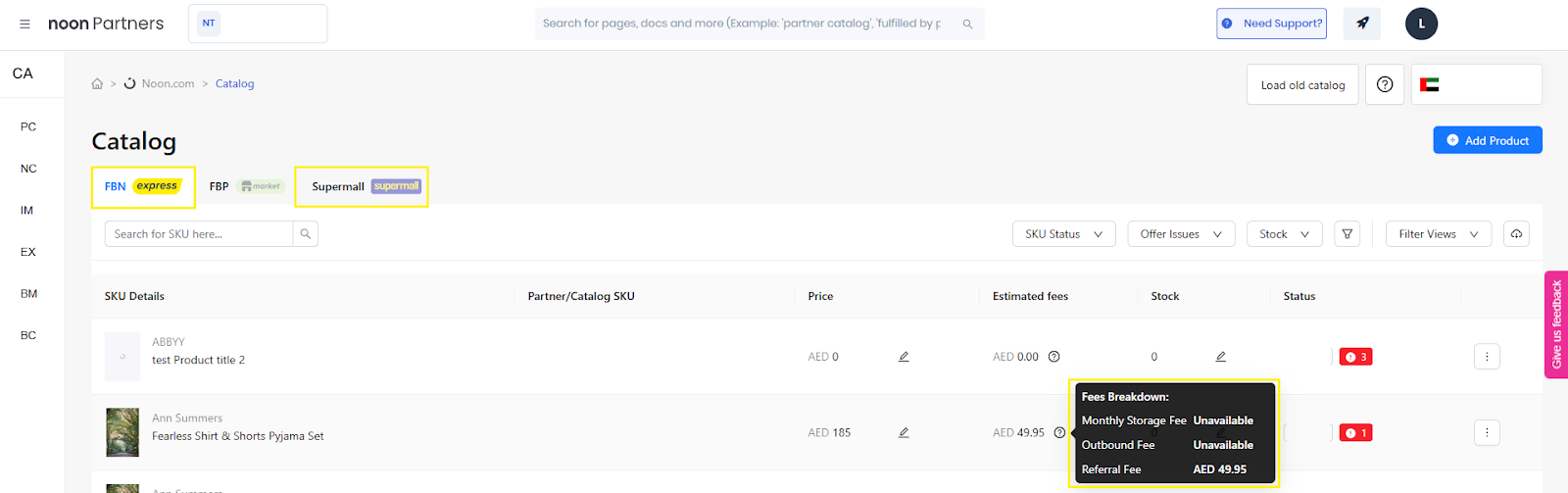Viewport: 1568px width, 493px height.
Task: Click the SKU search magnifier button
Action: pyautogui.click(x=306, y=234)
